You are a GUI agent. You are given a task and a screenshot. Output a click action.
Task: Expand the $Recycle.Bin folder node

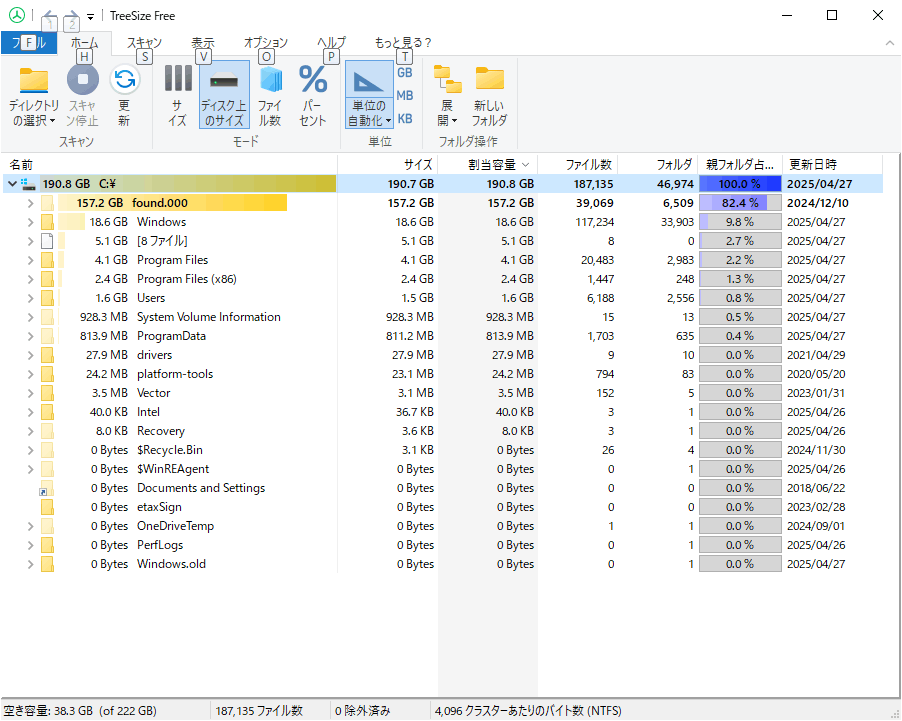(30, 450)
